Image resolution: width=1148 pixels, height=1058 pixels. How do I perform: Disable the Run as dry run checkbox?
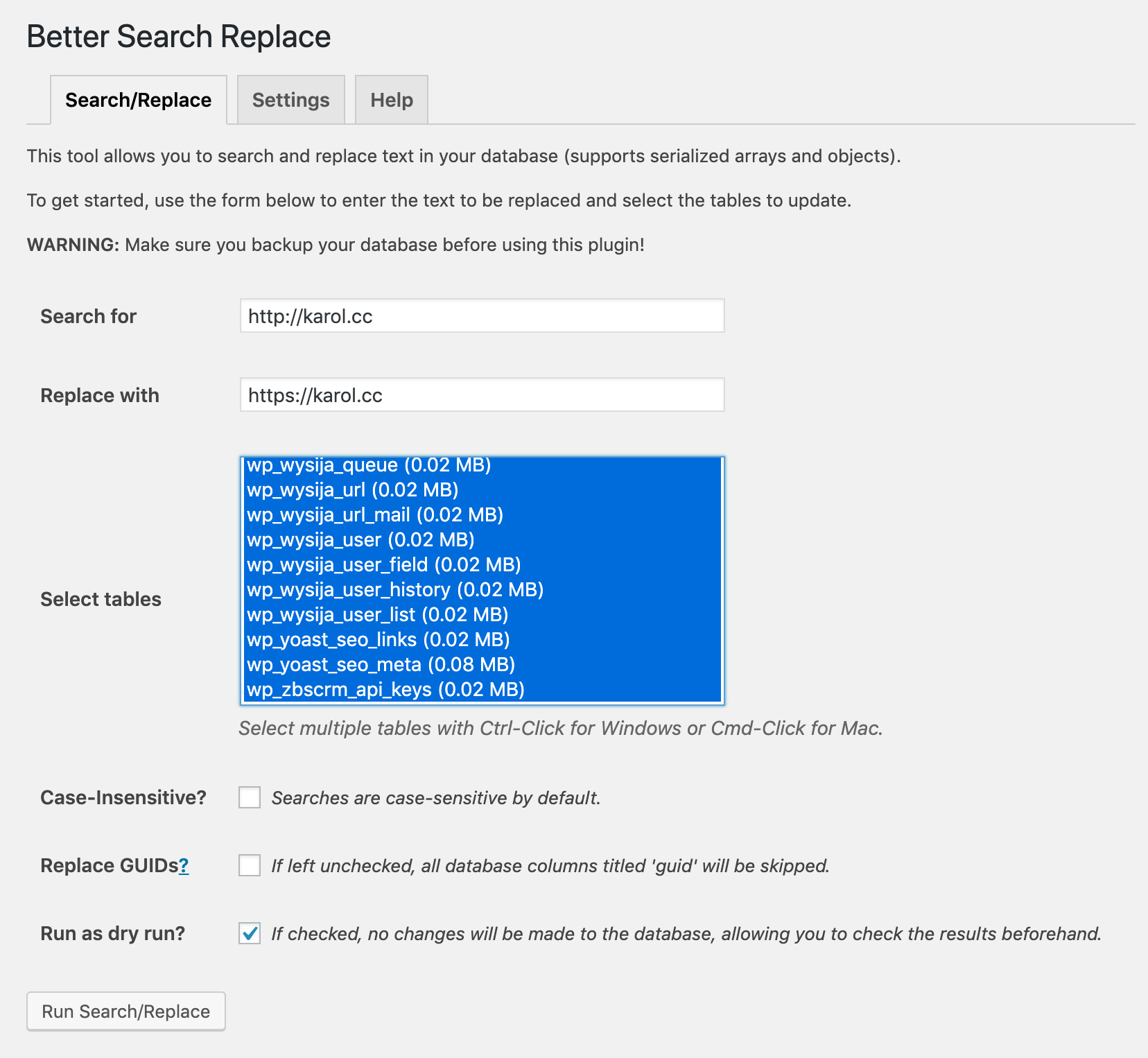[x=248, y=933]
